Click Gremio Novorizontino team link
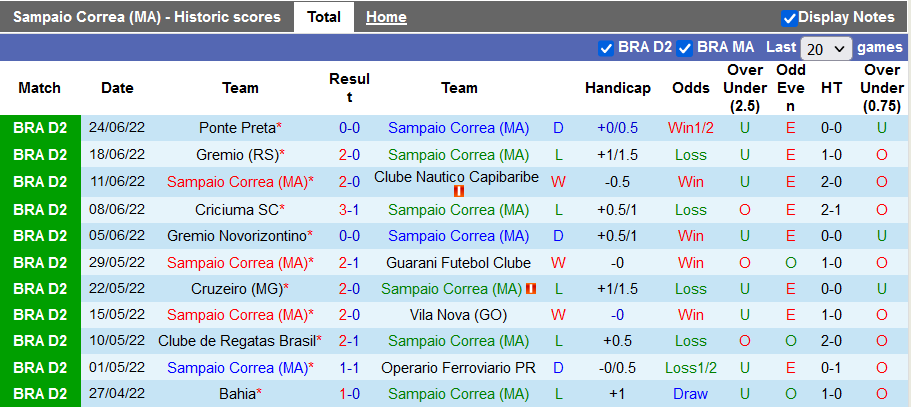 236,236
